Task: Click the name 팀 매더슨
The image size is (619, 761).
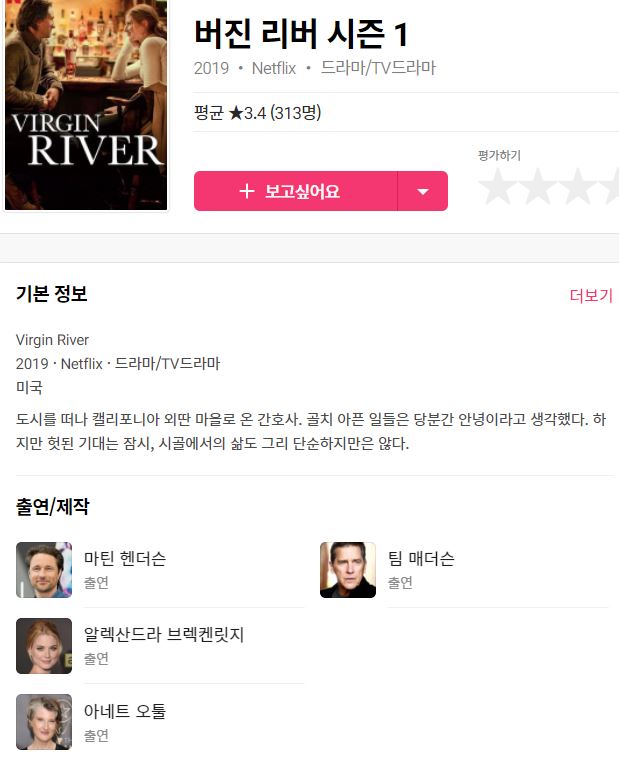Action: coord(421,559)
